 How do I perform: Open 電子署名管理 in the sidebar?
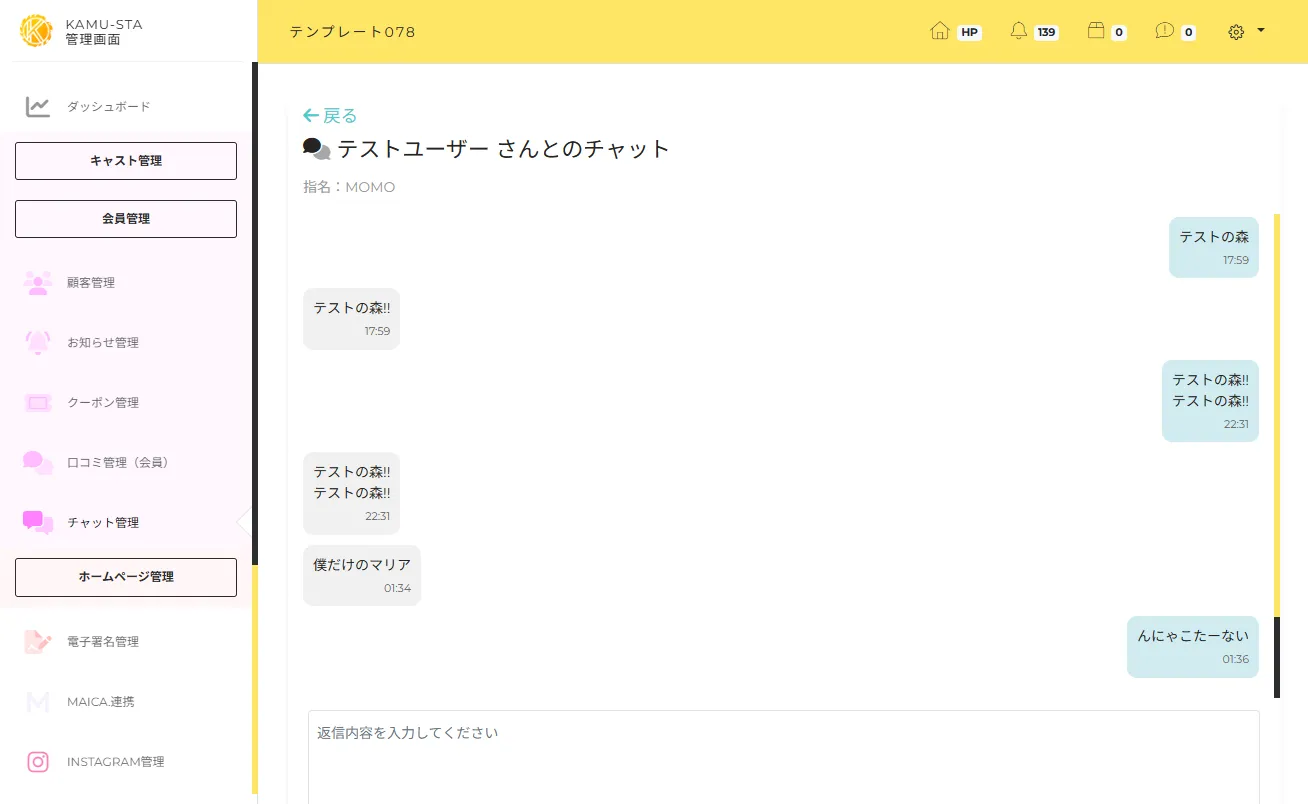click(102, 642)
